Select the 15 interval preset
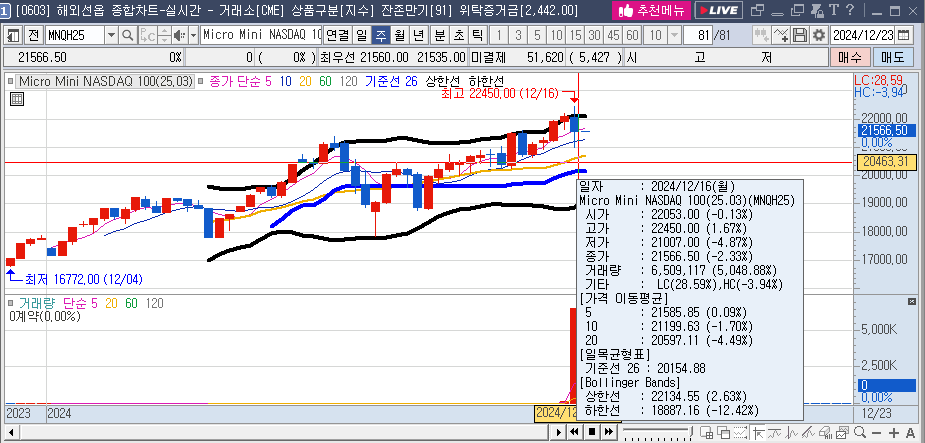 click(576, 35)
